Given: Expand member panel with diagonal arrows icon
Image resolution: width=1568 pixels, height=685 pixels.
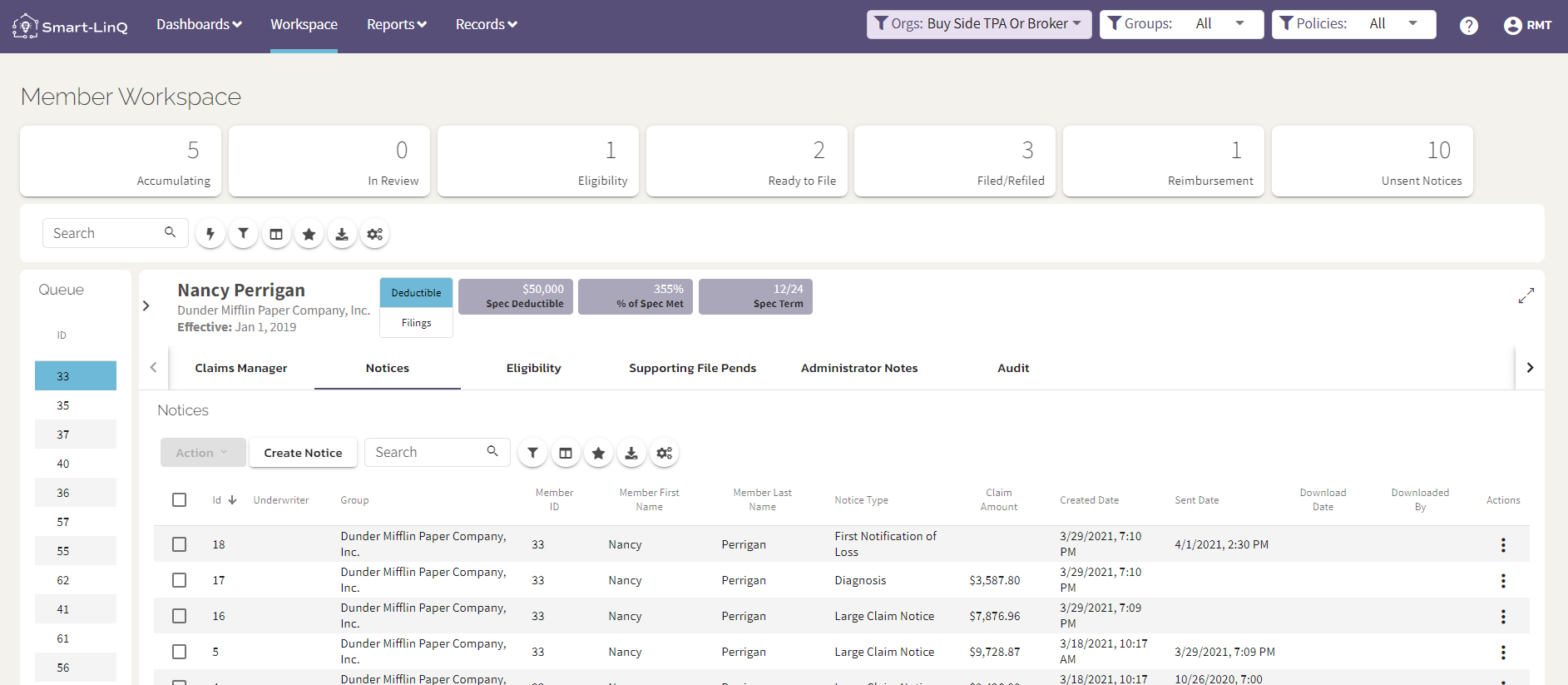Looking at the screenshot, I should point(1526,295).
